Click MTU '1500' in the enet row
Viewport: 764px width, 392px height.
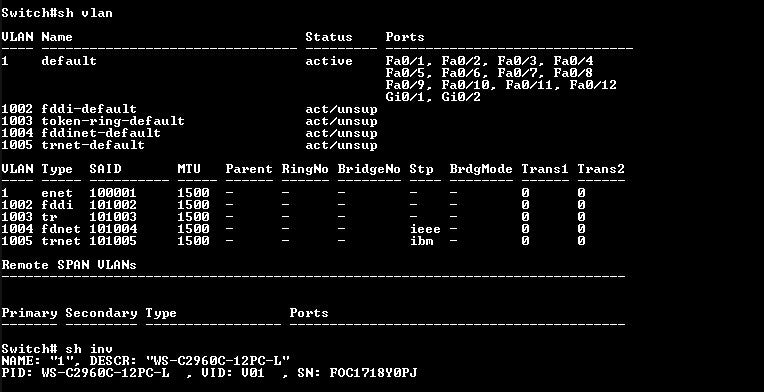click(193, 193)
